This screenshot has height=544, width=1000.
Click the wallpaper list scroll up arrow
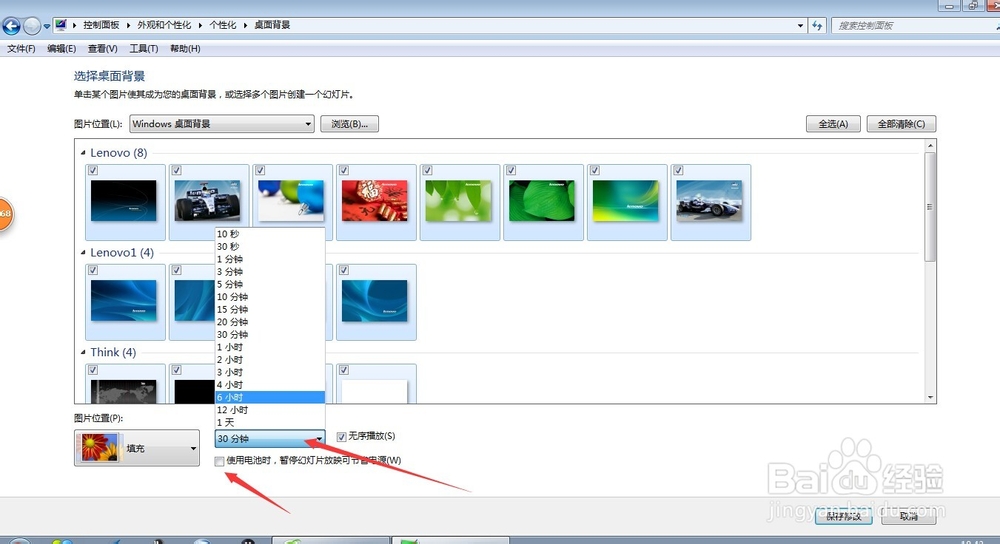tap(930, 146)
